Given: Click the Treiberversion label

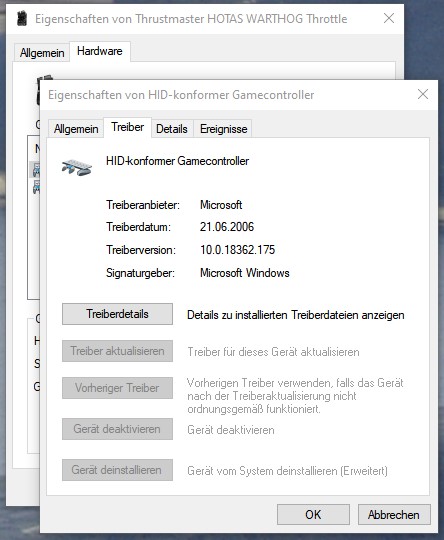Looking at the screenshot, I should point(141,250).
